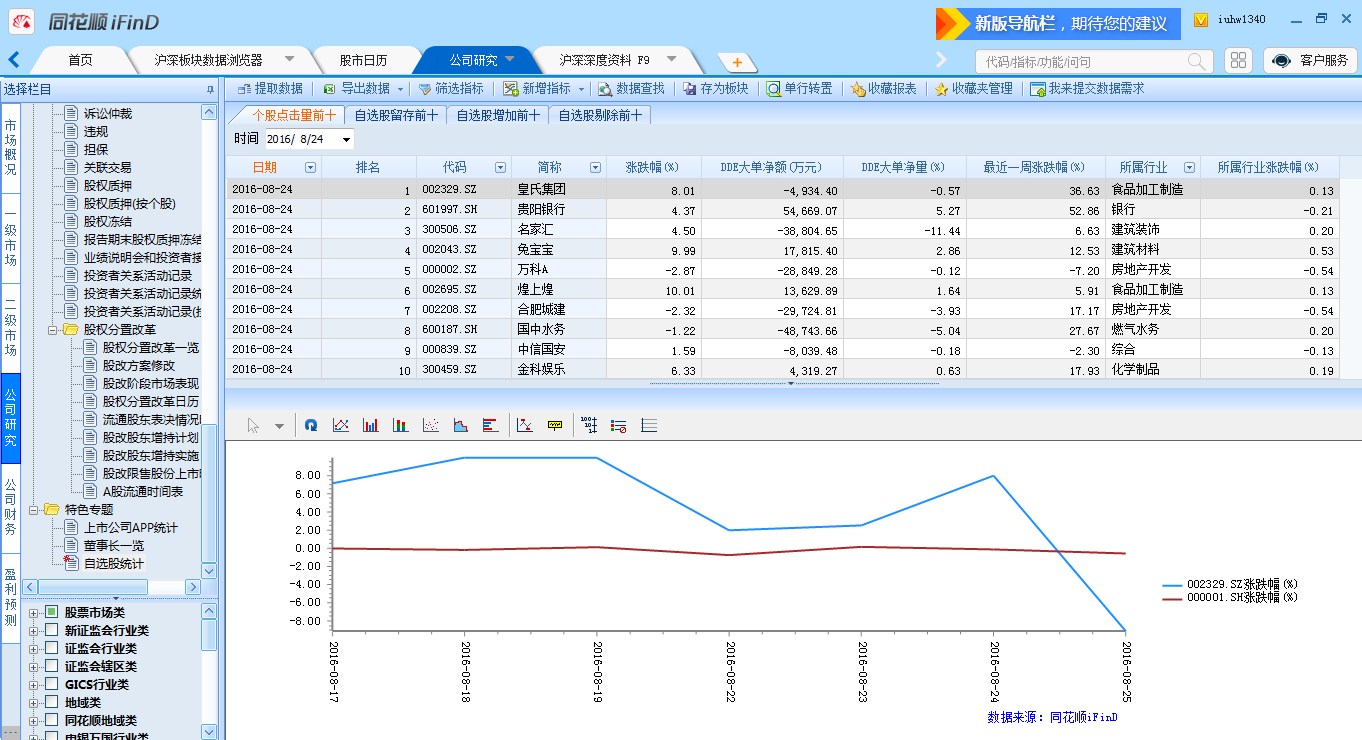Click 存为板块 save toolbar button
This screenshot has height=740, width=1362.
[716, 89]
